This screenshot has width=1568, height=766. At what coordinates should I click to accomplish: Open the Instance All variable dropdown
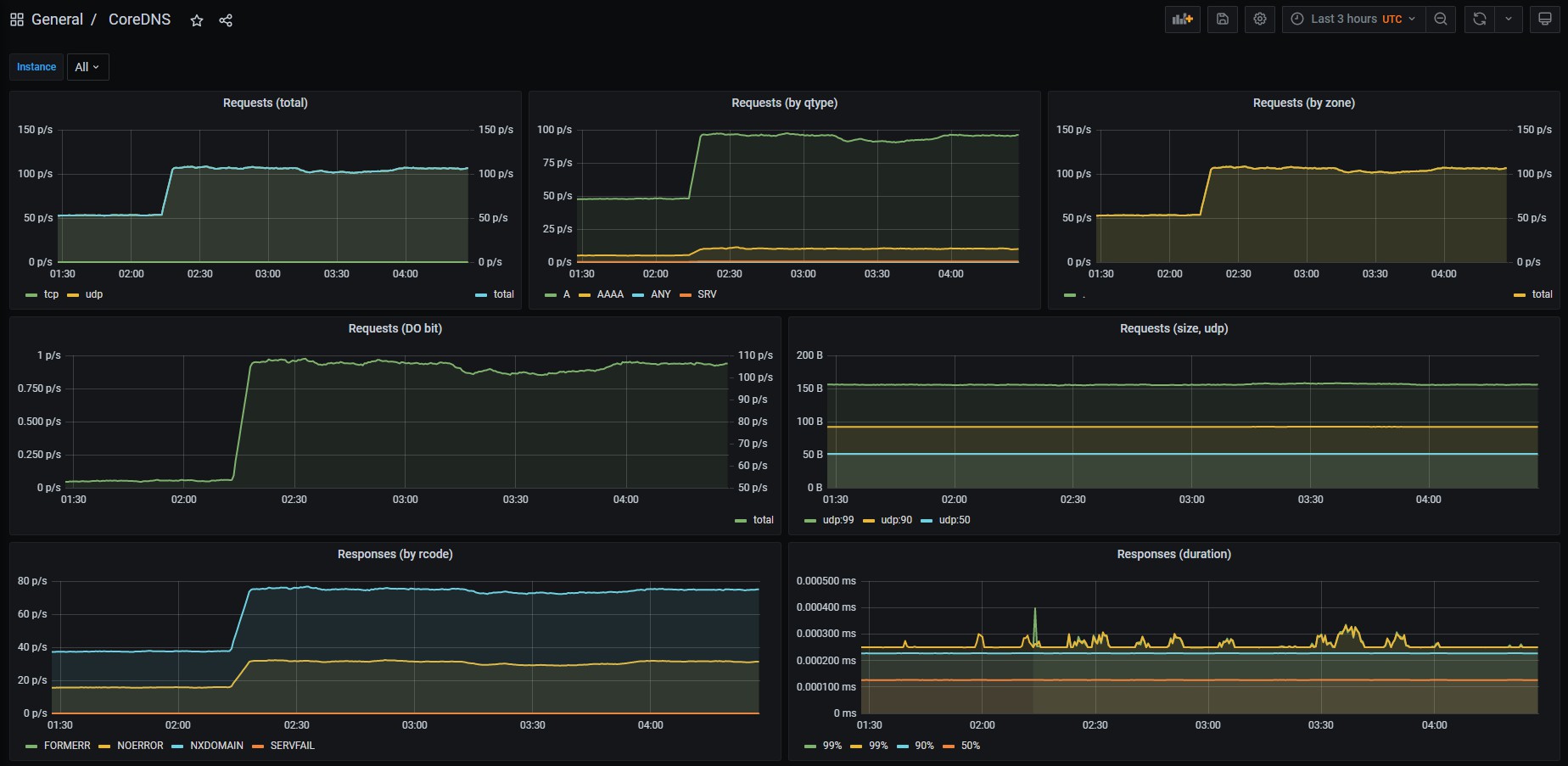(x=87, y=67)
